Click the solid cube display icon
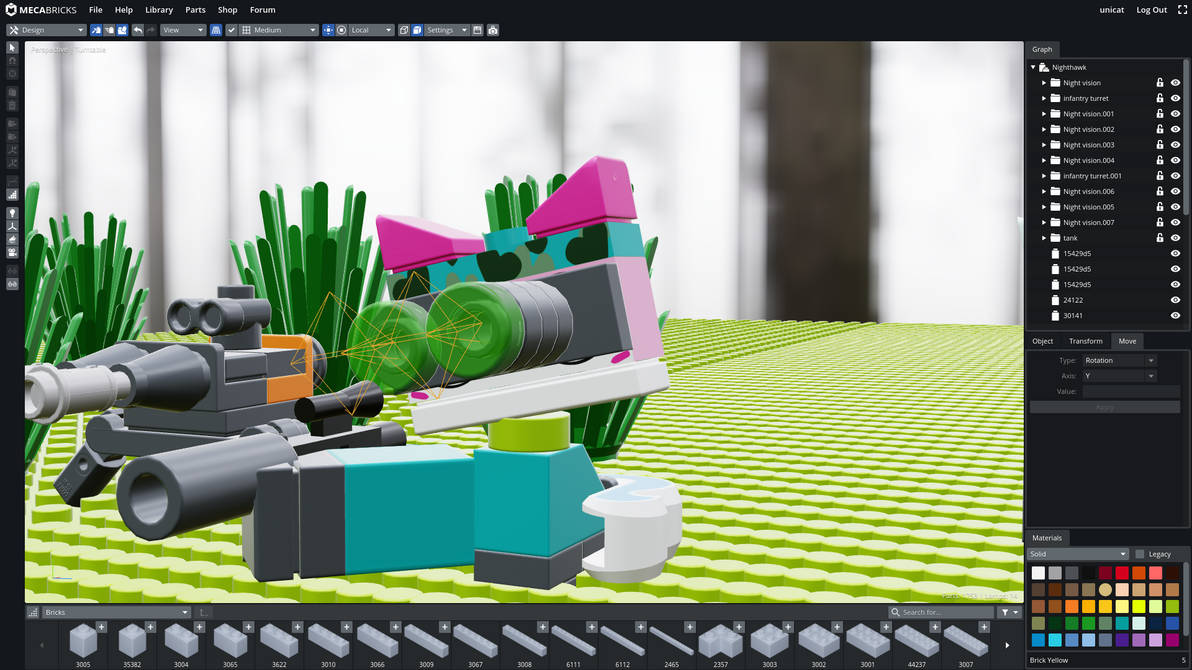Viewport: 1192px width, 670px height. tap(417, 30)
